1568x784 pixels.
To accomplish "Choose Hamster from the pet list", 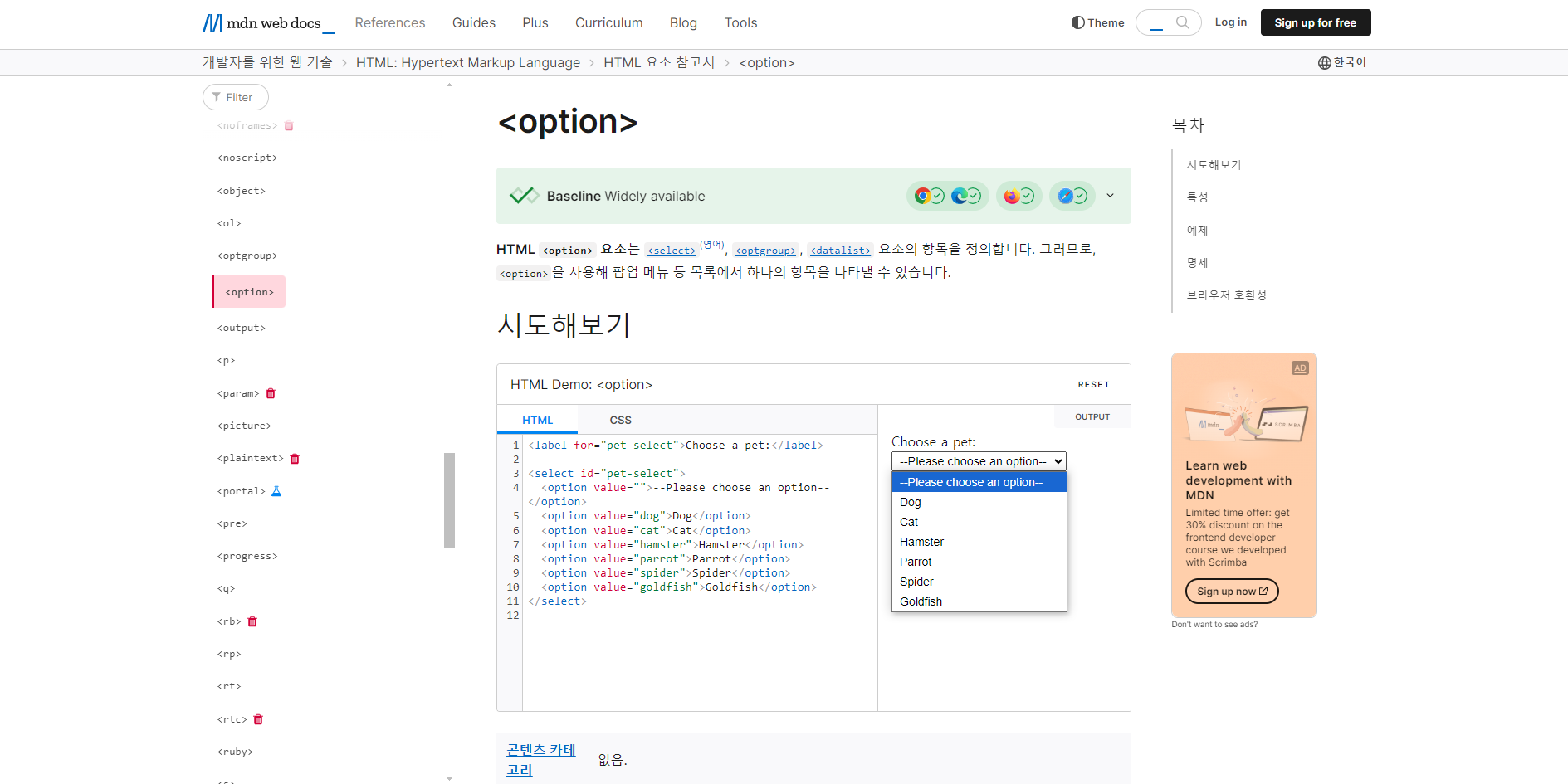I will click(979, 542).
